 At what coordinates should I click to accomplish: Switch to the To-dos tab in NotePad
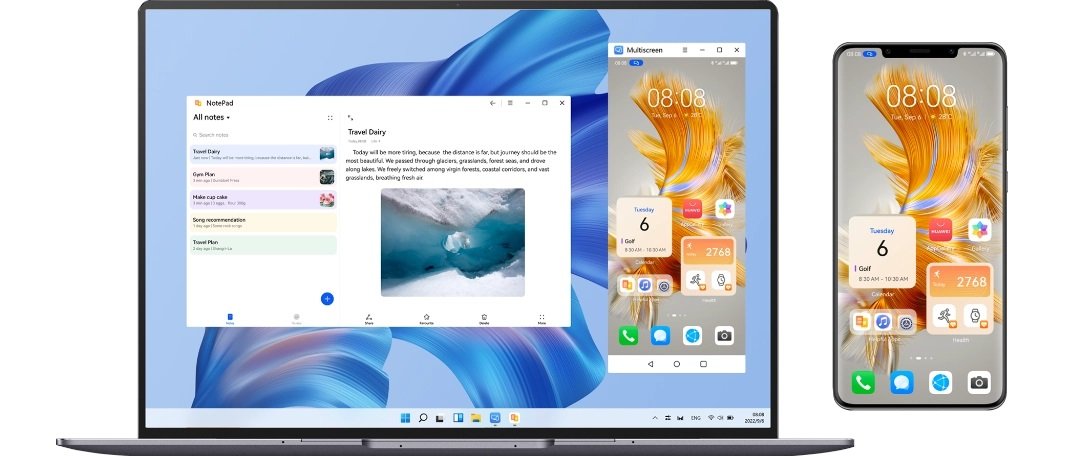coord(296,318)
